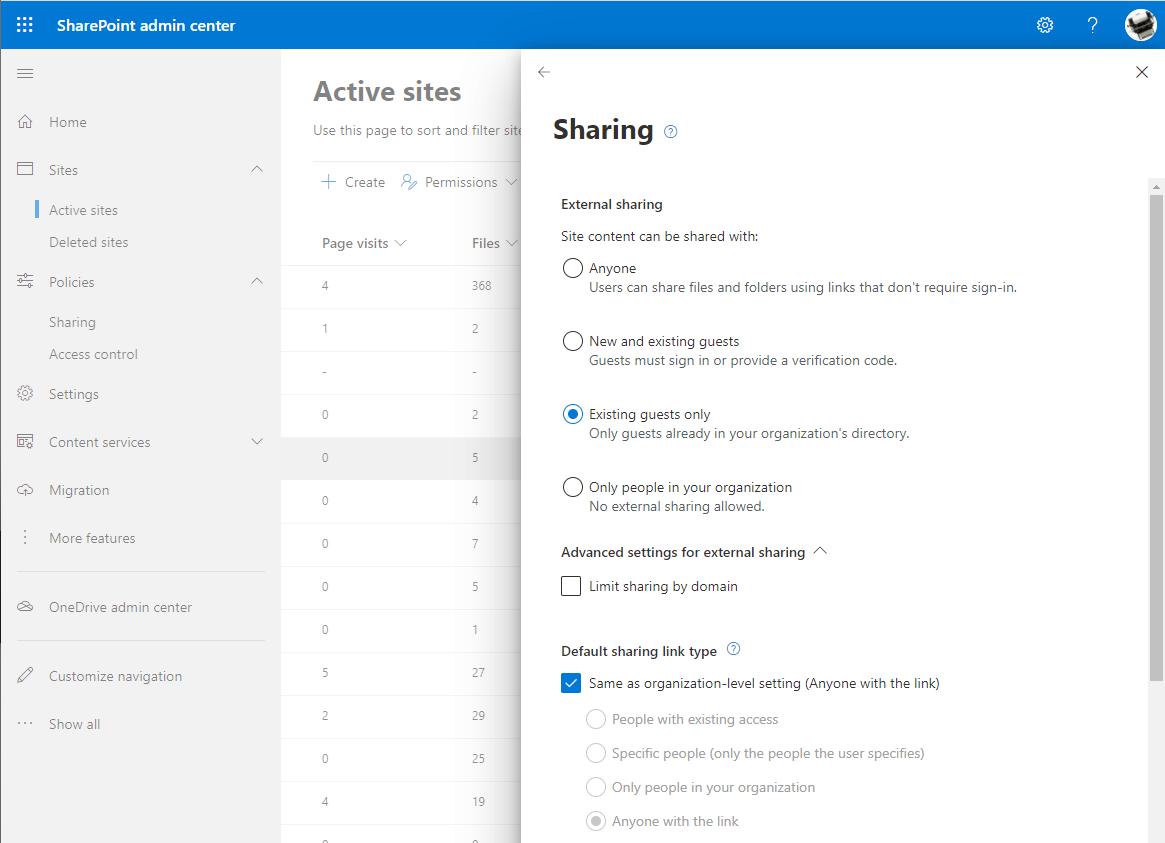Open the help icon beside the Sharing heading
Image resolution: width=1165 pixels, height=843 pixels.
[x=670, y=131]
